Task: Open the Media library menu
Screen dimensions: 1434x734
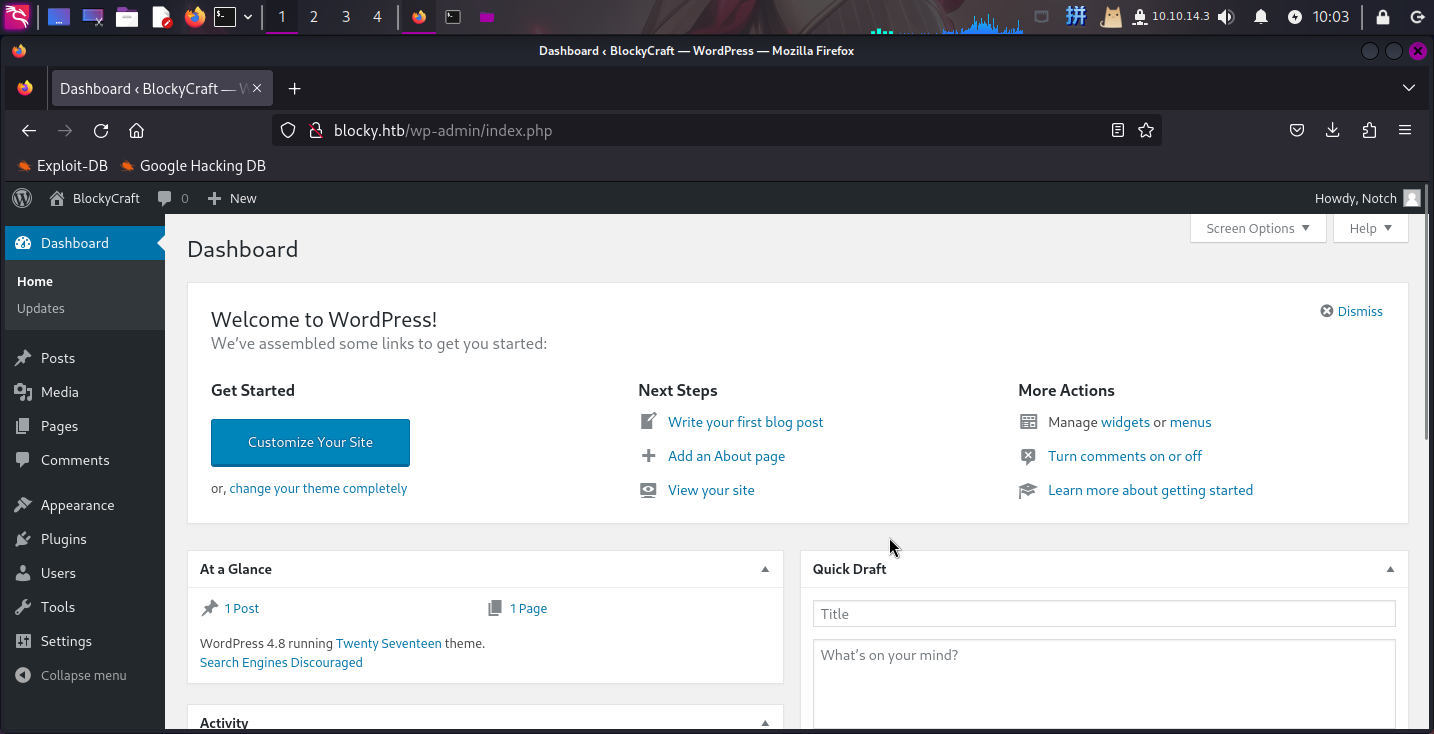Action: [59, 392]
